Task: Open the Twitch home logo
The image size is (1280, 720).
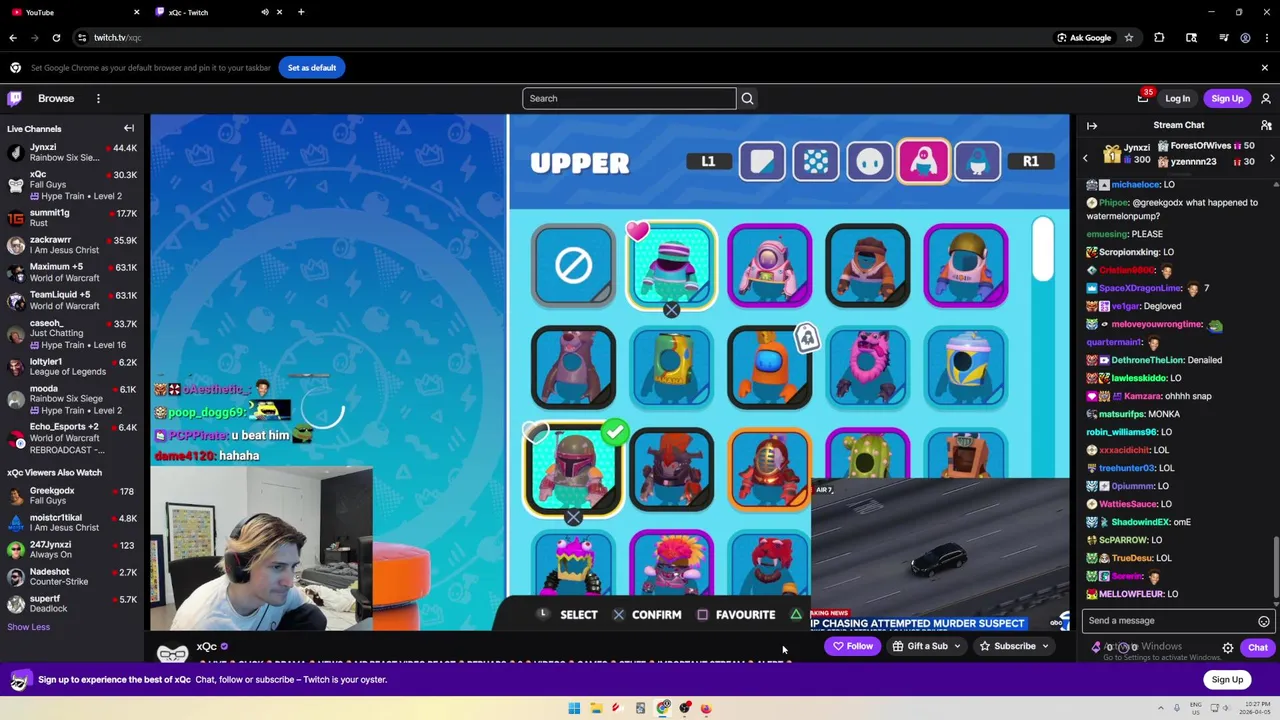Action: point(15,98)
